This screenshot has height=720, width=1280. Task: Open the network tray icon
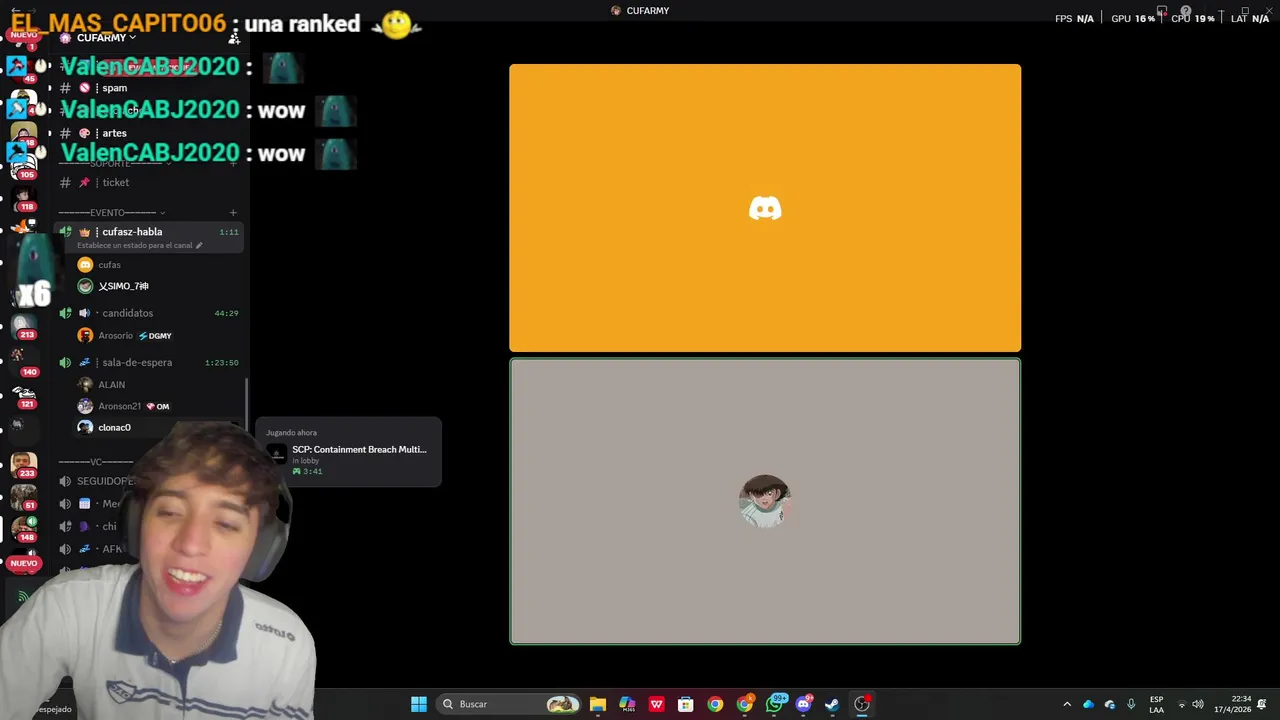tap(1181, 704)
